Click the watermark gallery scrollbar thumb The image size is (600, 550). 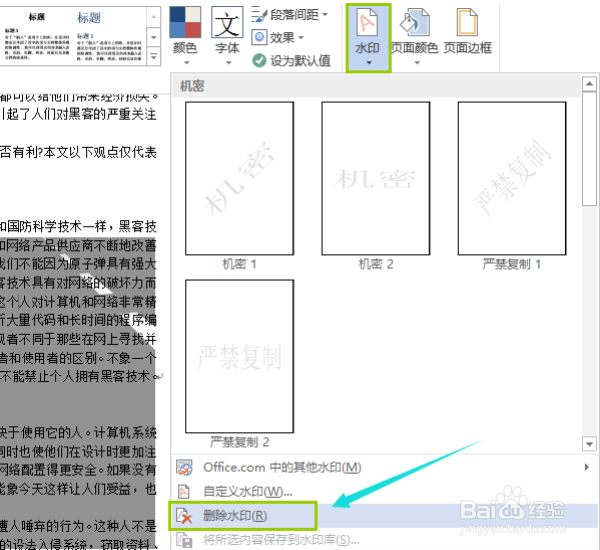pos(589,149)
